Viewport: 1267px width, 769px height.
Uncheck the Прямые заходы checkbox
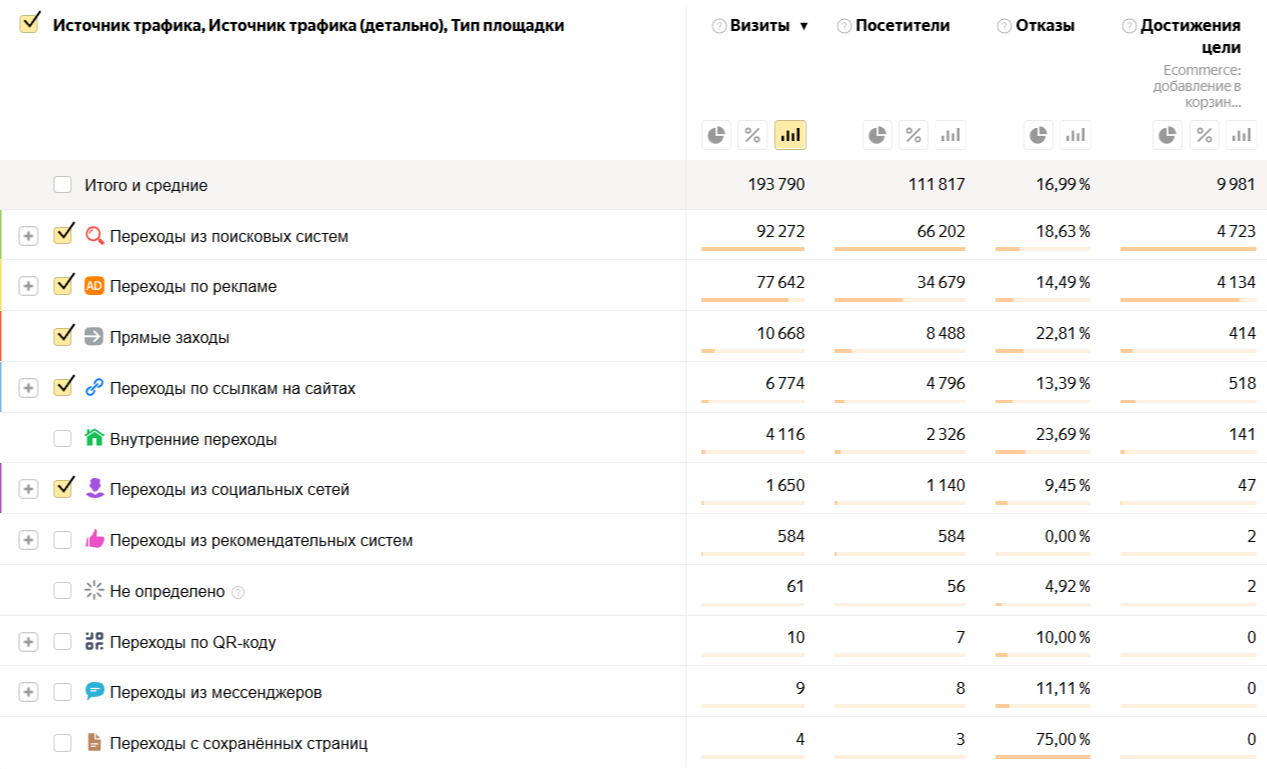[x=63, y=337]
